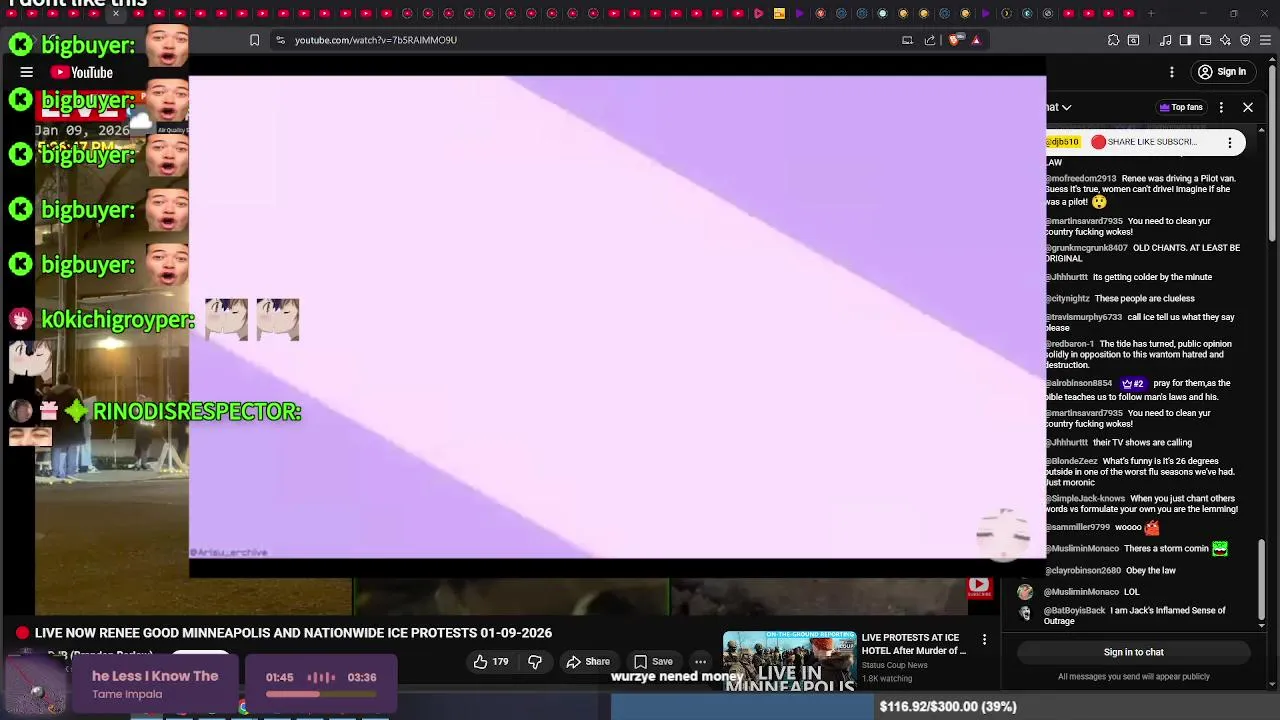The width and height of the screenshot is (1280, 720).
Task: Open Brave Rewards triangle icon
Action: (x=976, y=40)
